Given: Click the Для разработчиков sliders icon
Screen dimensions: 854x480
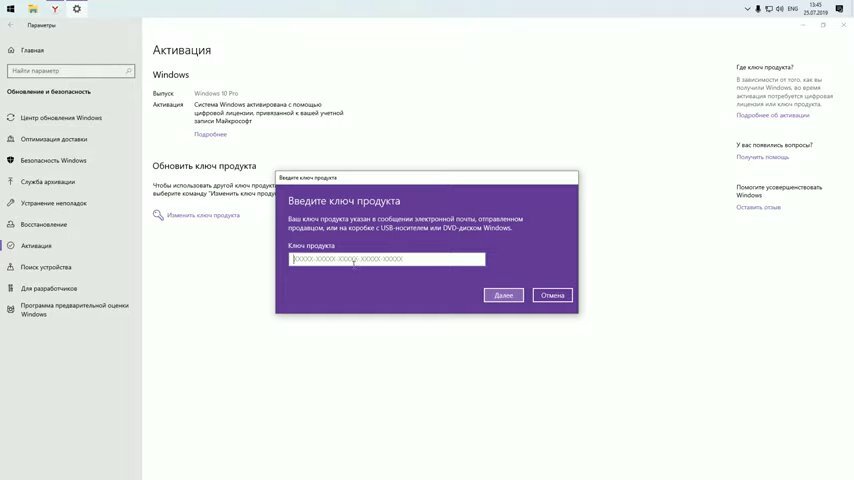Looking at the screenshot, I should pyautogui.click(x=10, y=288).
